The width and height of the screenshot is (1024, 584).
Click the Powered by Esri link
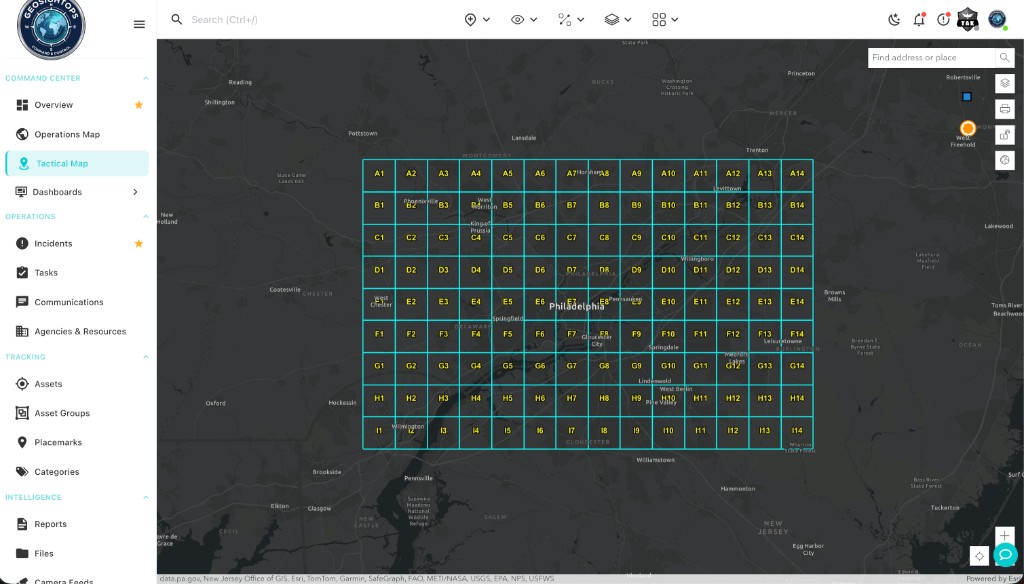[x=995, y=579]
